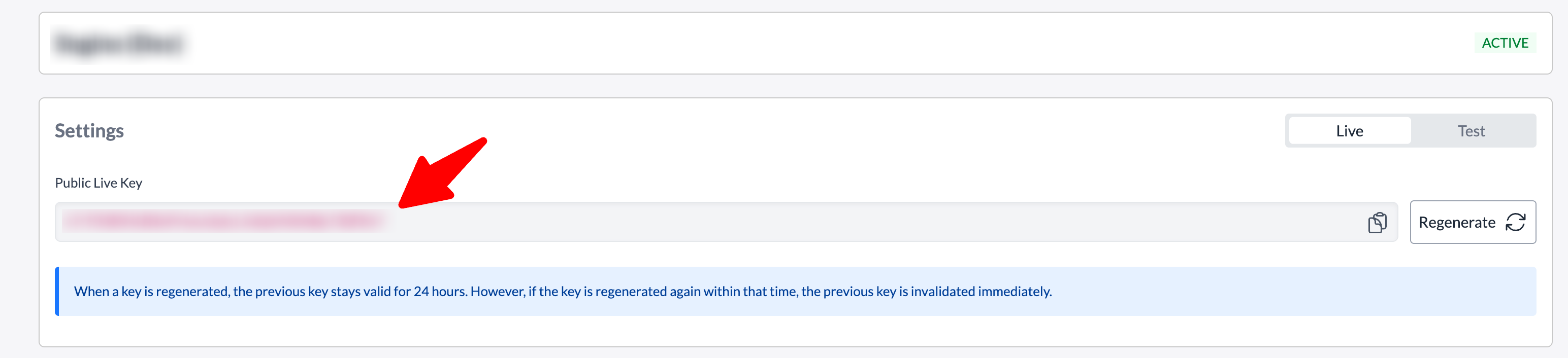Image resolution: width=1568 pixels, height=358 pixels.
Task: Click the green ACTIVE status badge
Action: click(1505, 43)
